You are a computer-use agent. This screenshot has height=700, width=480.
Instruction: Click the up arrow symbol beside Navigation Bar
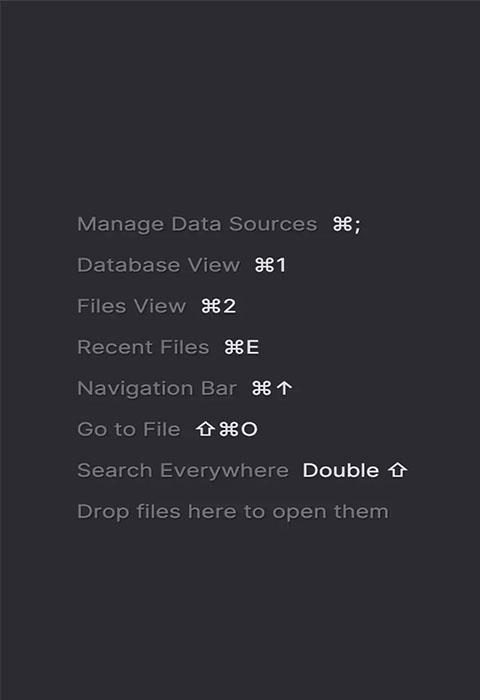coord(284,388)
